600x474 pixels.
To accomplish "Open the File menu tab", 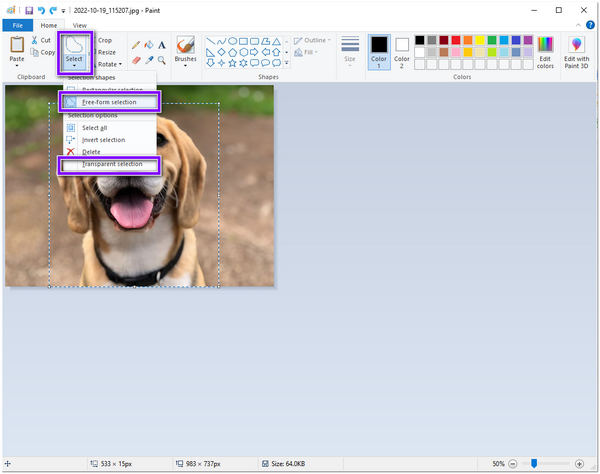I will [x=18, y=25].
